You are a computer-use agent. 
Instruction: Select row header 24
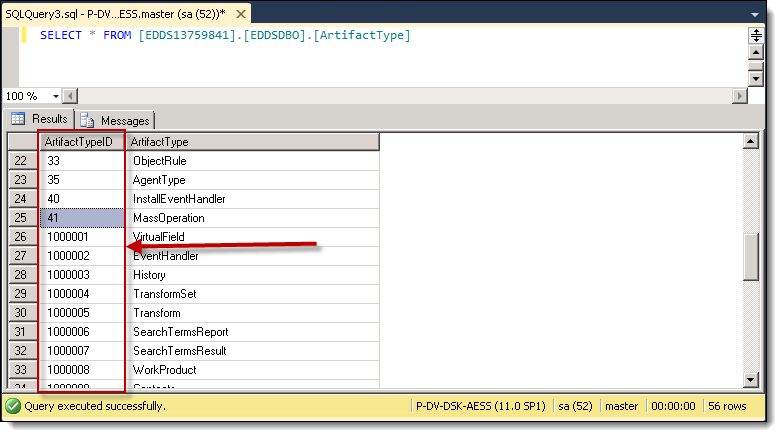click(23, 199)
